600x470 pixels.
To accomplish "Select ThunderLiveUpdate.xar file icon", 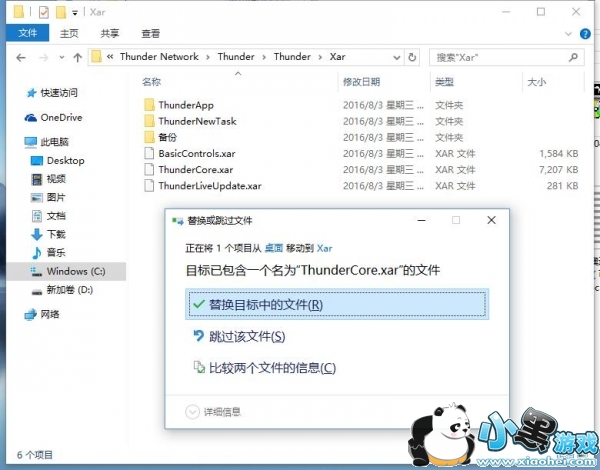I will (149, 185).
